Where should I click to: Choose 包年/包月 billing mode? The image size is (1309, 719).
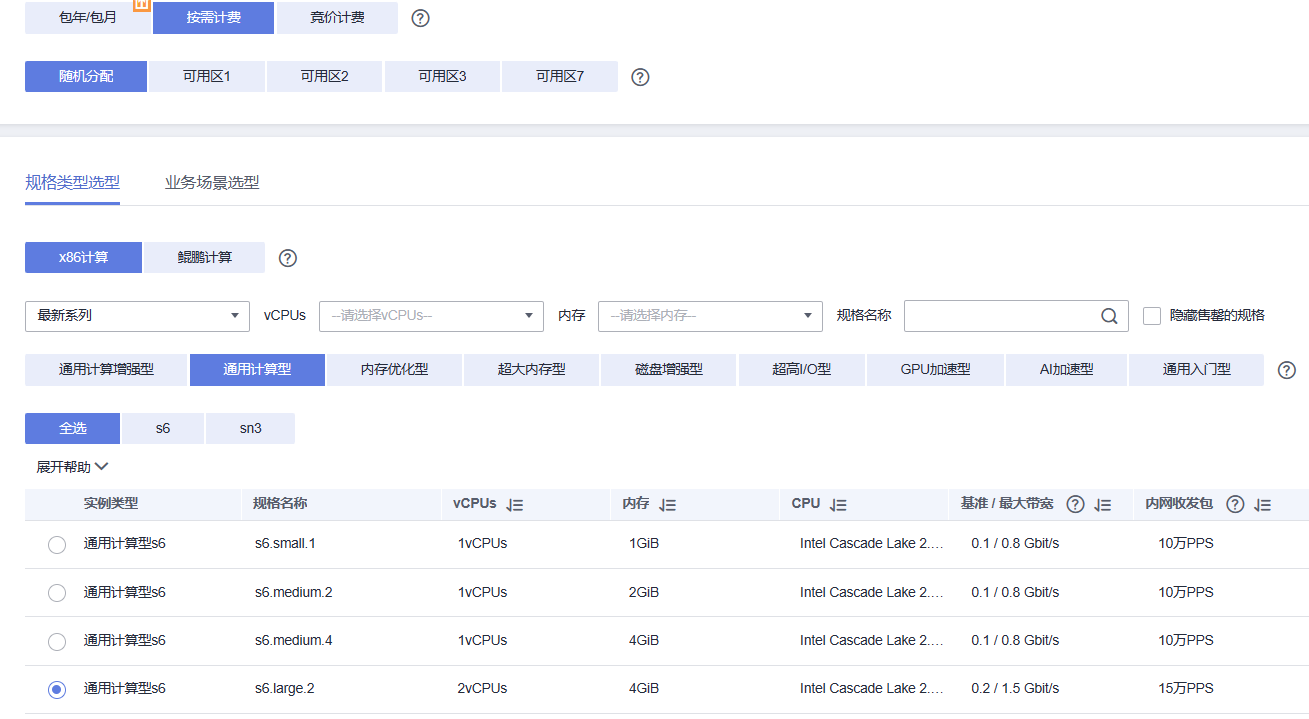[88, 18]
